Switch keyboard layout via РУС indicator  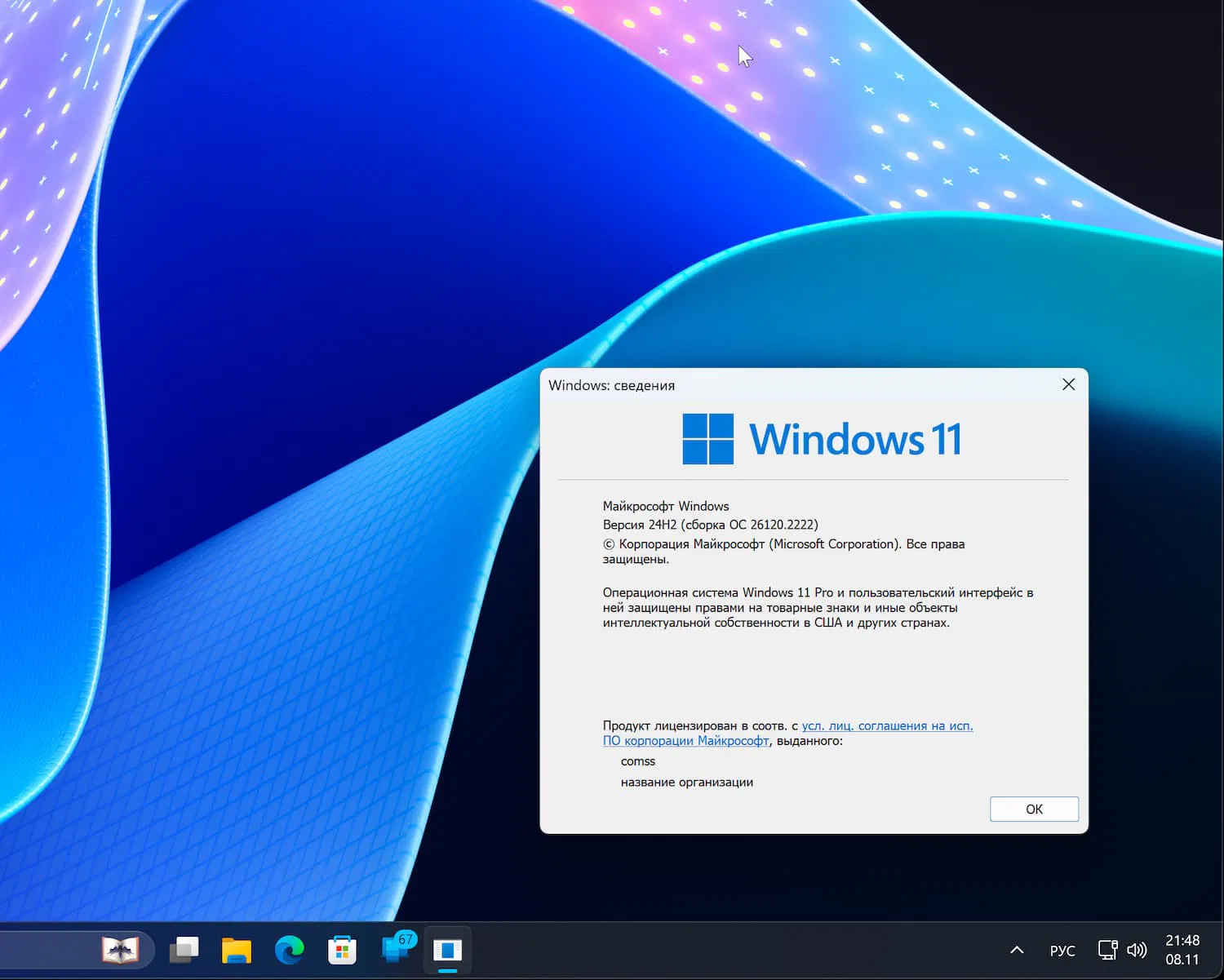(1062, 950)
